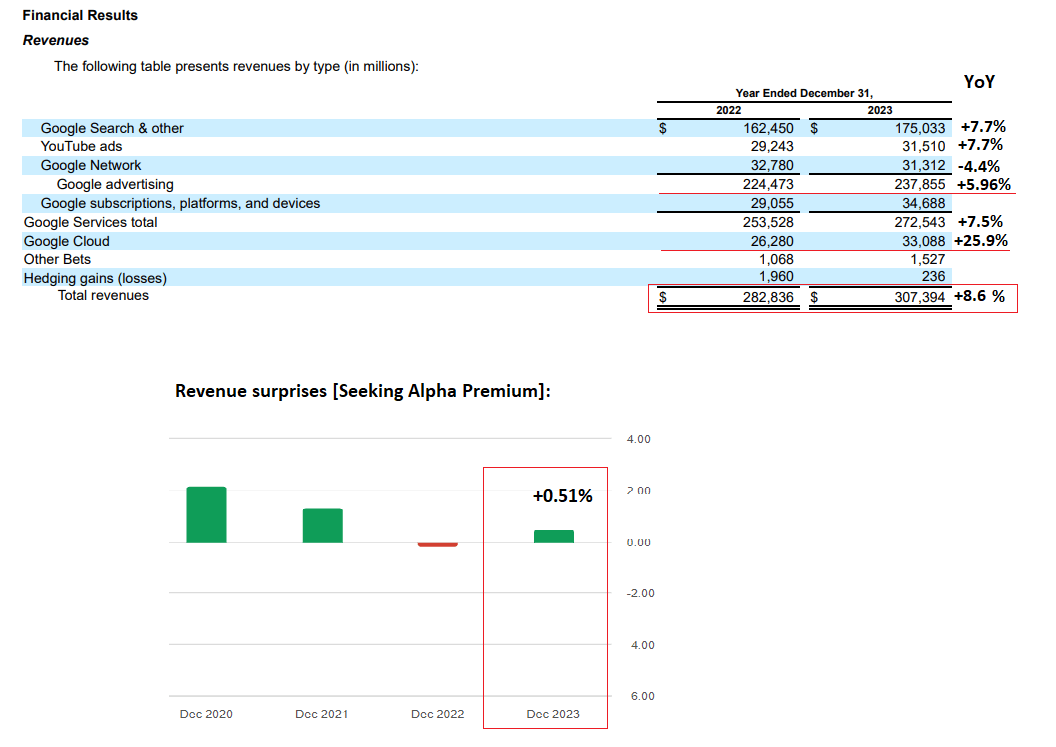Viewport: 1056px width, 747px height.
Task: Select the red Dec 2022 negative surprise bar
Action: pos(437,545)
